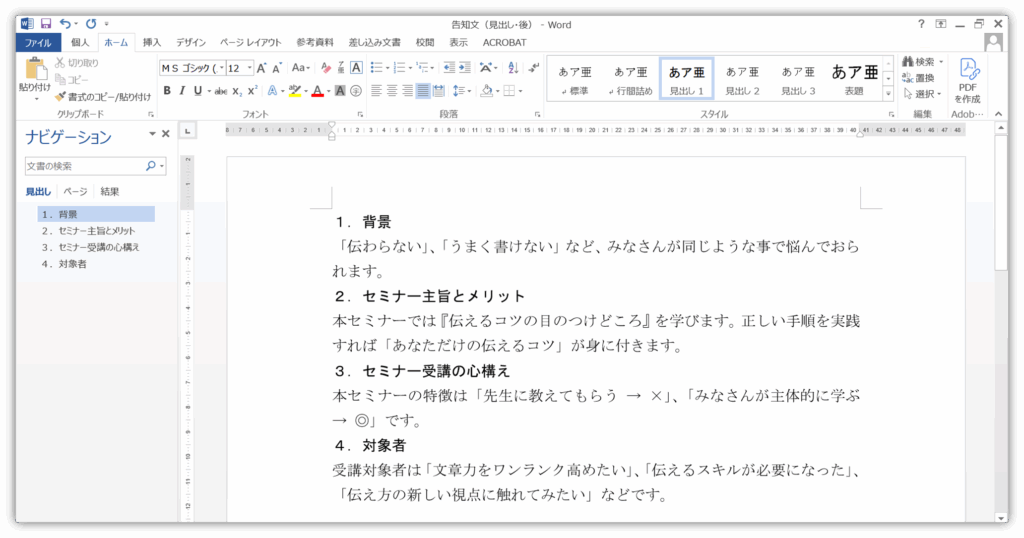
Task: Apply the 標準 style
Action: pos(575,79)
